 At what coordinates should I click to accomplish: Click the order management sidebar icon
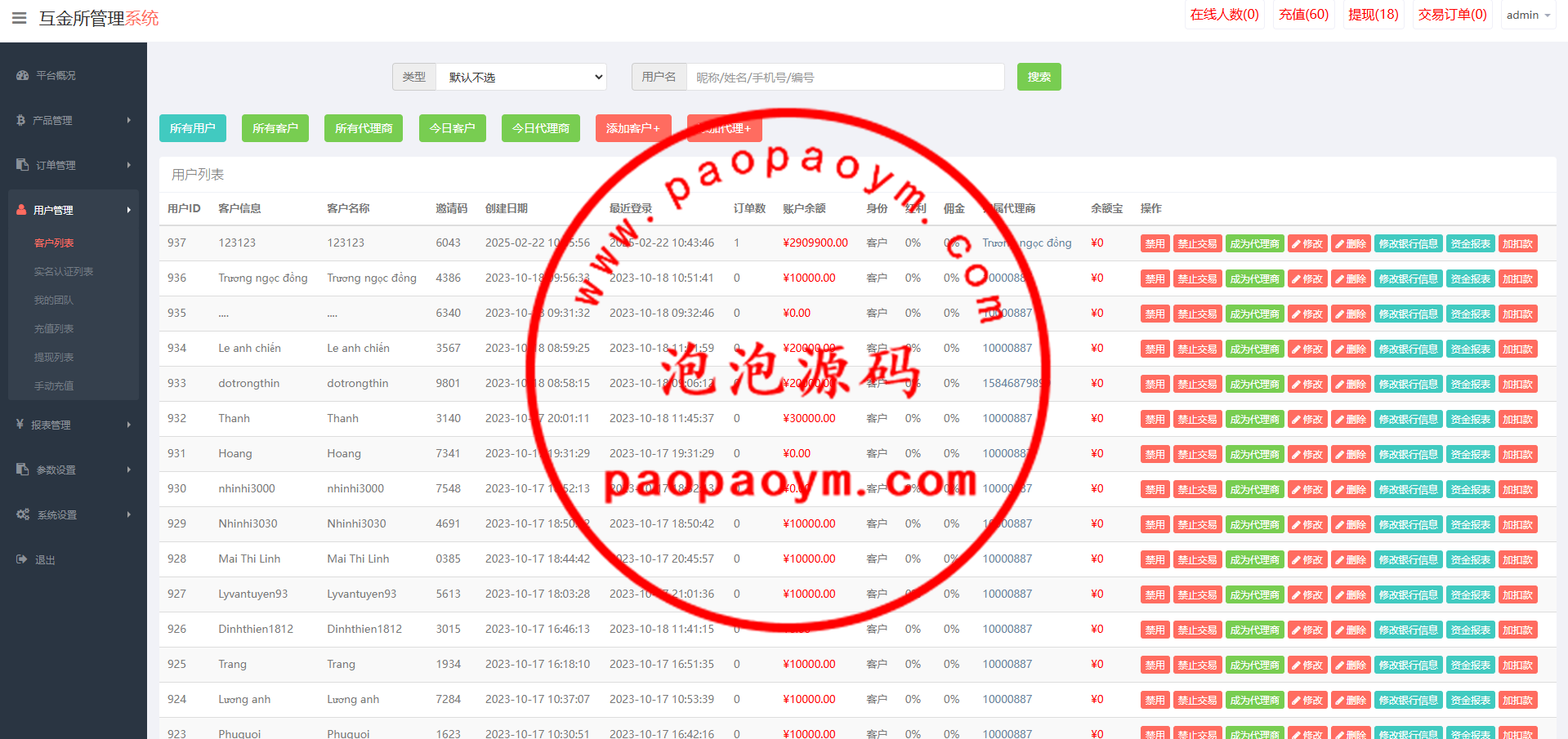22,165
